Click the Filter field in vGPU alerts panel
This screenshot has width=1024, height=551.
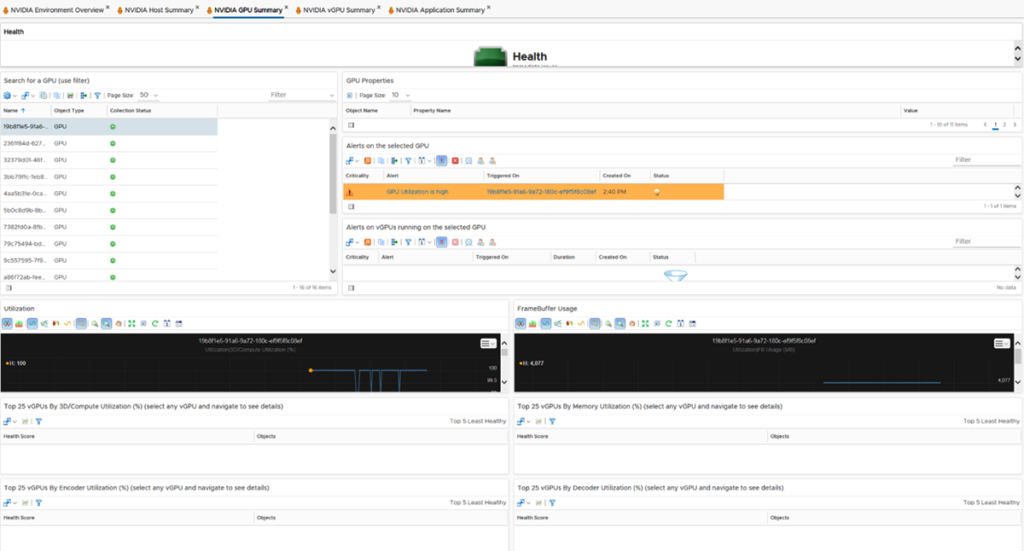pyautogui.click(x=986, y=242)
